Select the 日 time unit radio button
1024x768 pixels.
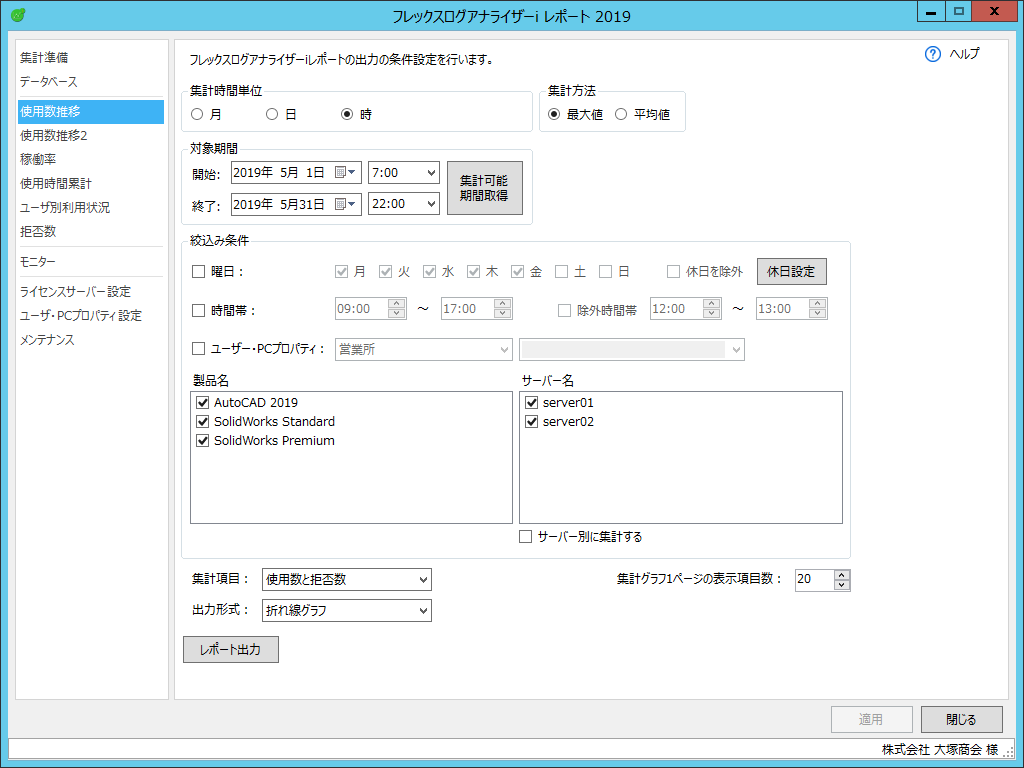click(272, 114)
